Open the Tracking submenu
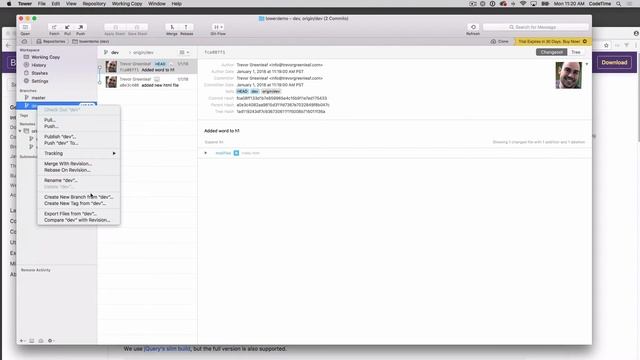 [79, 153]
